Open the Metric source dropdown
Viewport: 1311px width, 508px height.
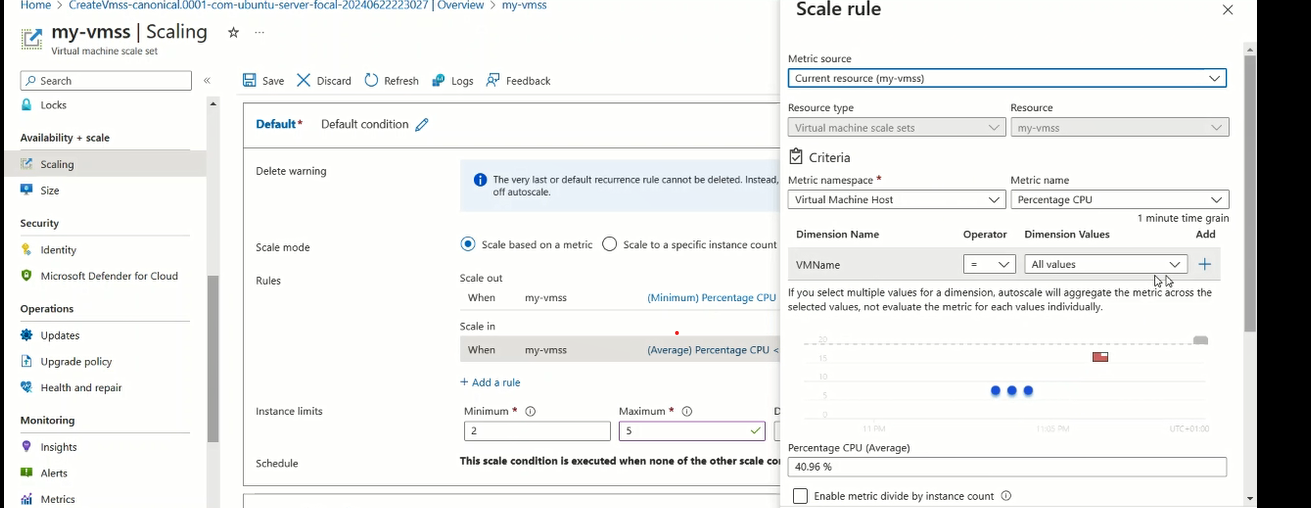pyautogui.click(x=1007, y=78)
